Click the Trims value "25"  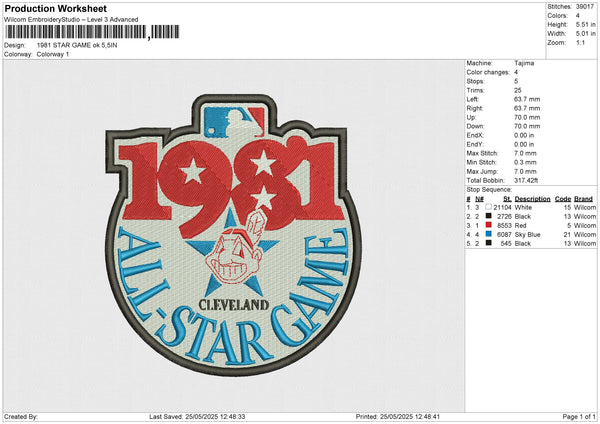(518, 90)
